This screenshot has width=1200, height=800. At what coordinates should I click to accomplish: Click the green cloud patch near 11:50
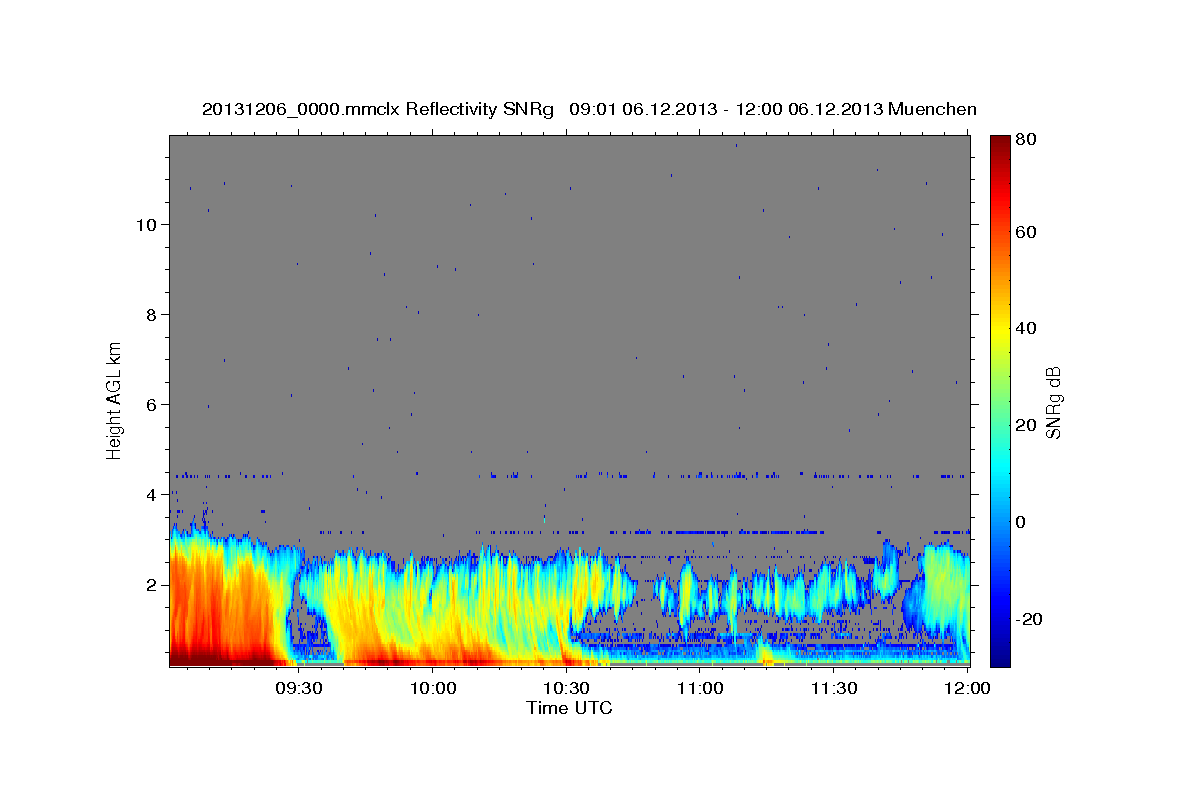point(944,590)
